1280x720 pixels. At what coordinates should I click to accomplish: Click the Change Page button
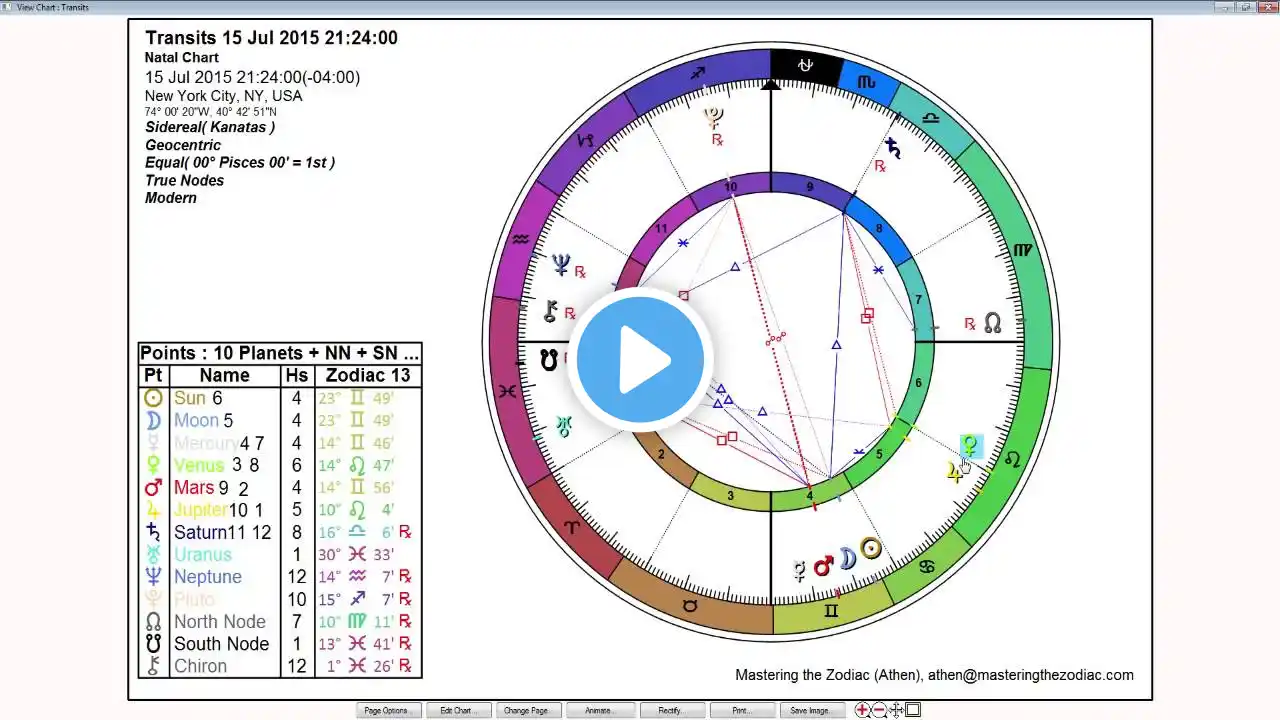[x=526, y=710]
